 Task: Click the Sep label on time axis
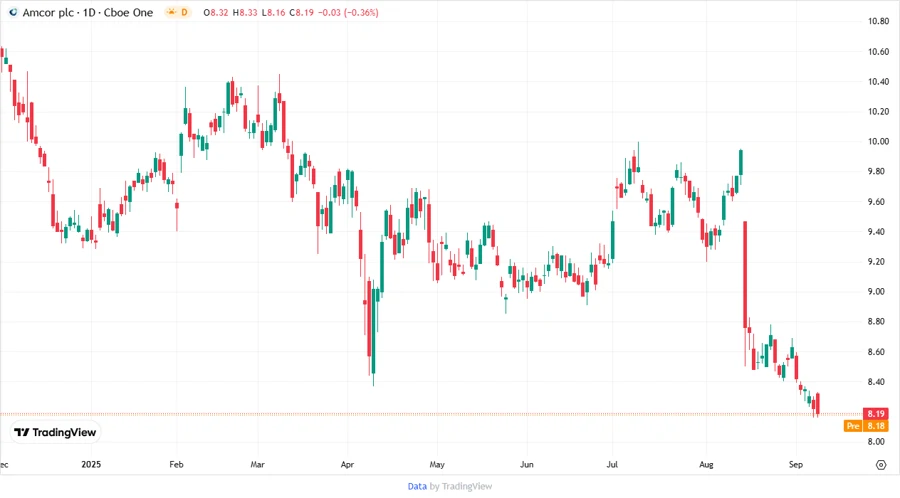(796, 464)
